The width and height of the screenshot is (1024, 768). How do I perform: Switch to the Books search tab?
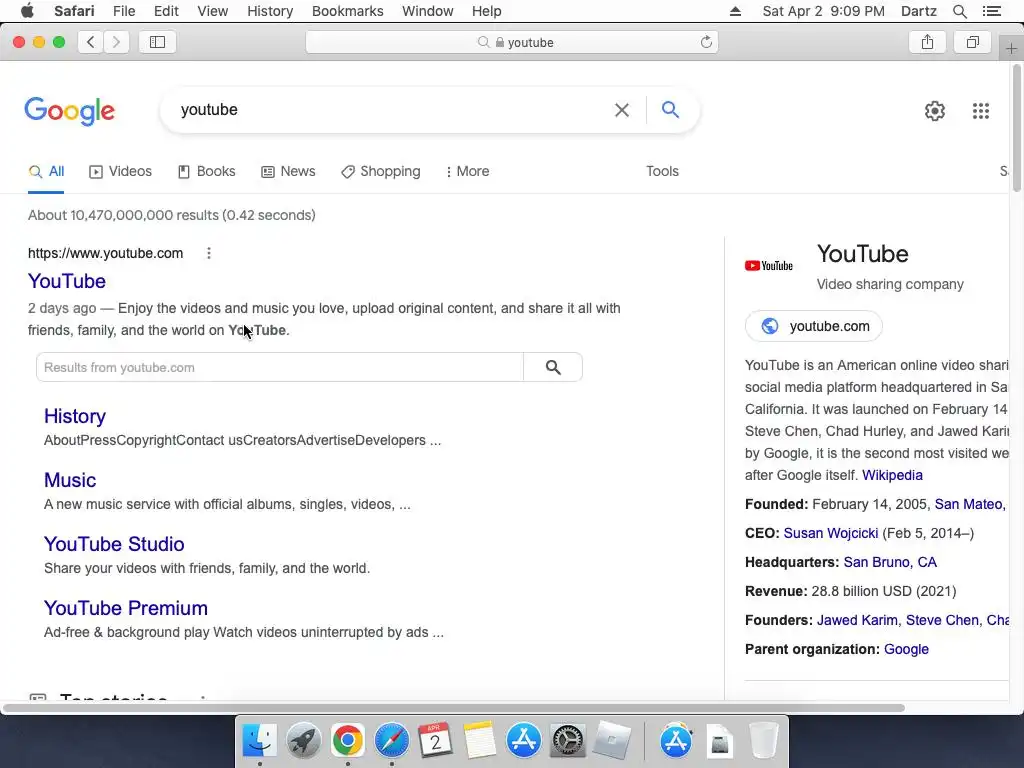pyautogui.click(x=206, y=172)
